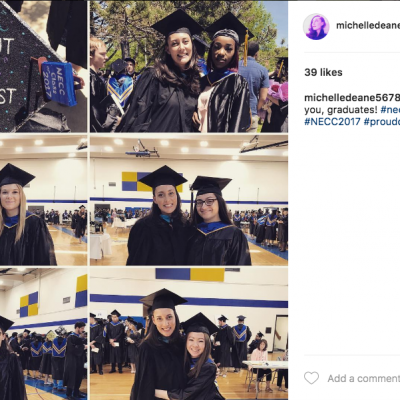Screen dimensions: 400x400
Task: Click the yellow tassel on outdoor cap
Action: (246, 47)
